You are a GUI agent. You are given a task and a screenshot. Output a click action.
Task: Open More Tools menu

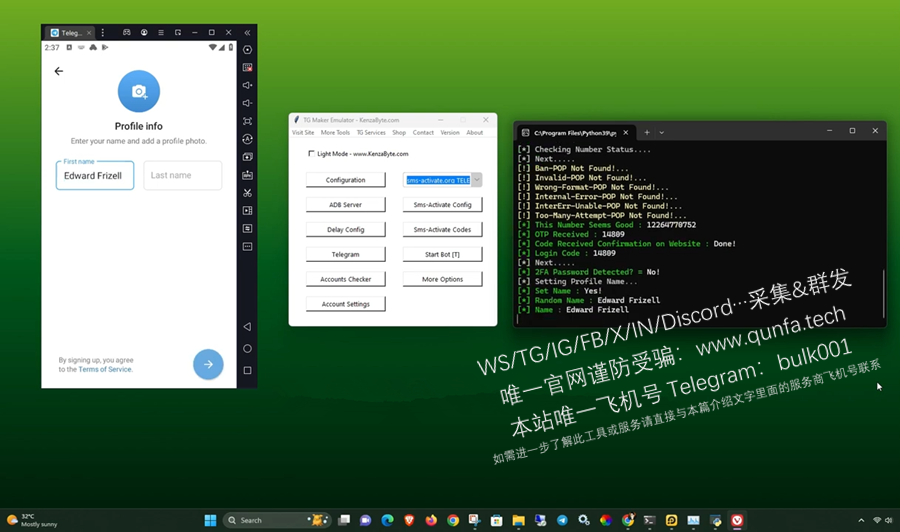point(335,133)
